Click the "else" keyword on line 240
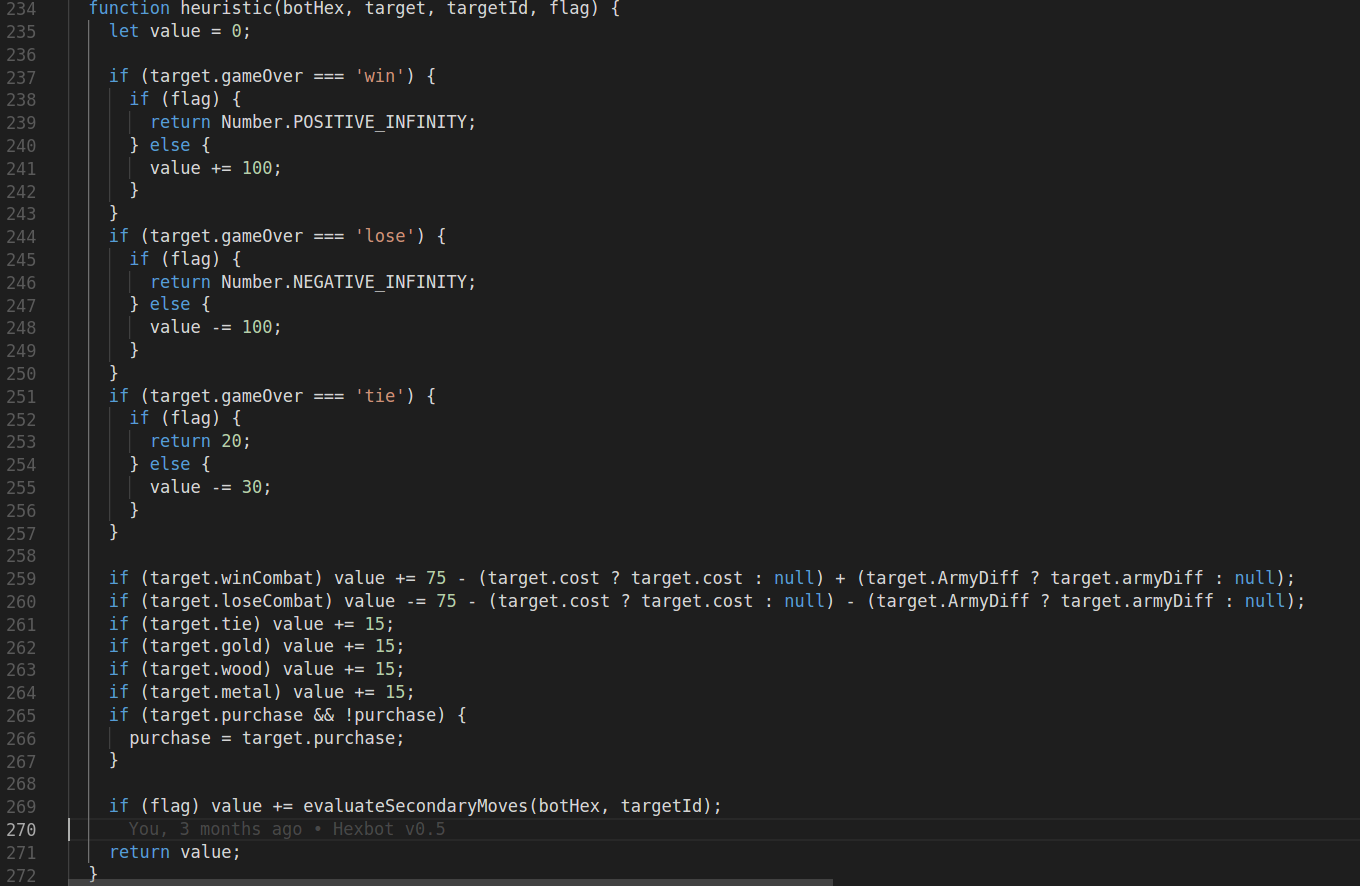The width and height of the screenshot is (1360, 886). point(170,145)
